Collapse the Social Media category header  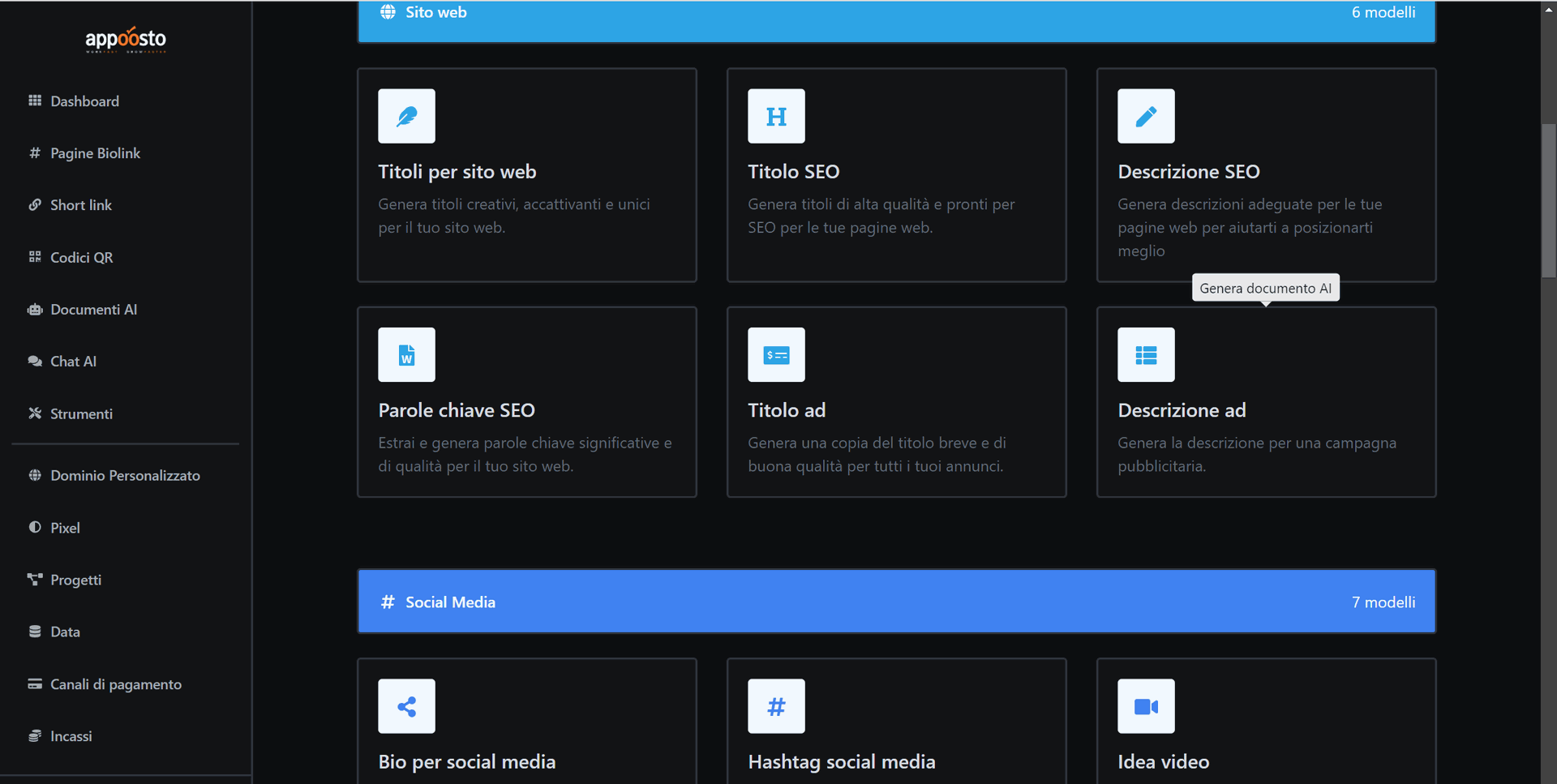pyautogui.click(x=896, y=602)
